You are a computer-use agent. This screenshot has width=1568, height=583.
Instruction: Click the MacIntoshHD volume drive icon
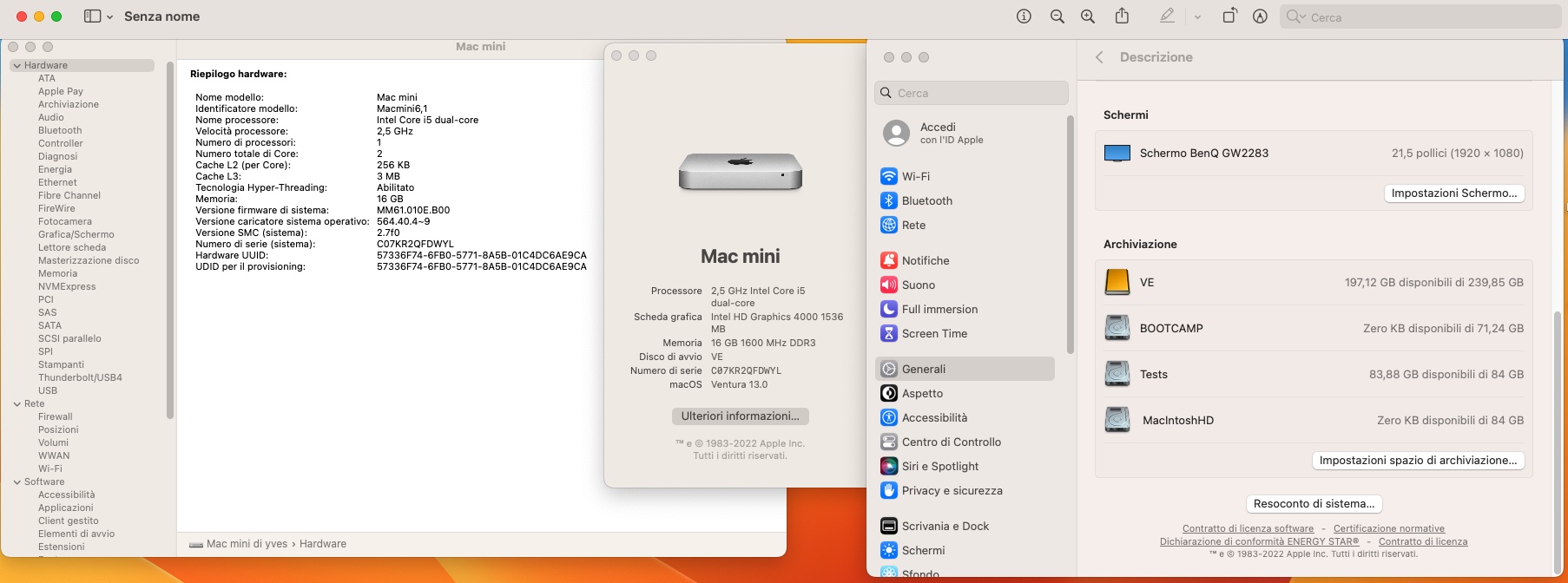1117,420
